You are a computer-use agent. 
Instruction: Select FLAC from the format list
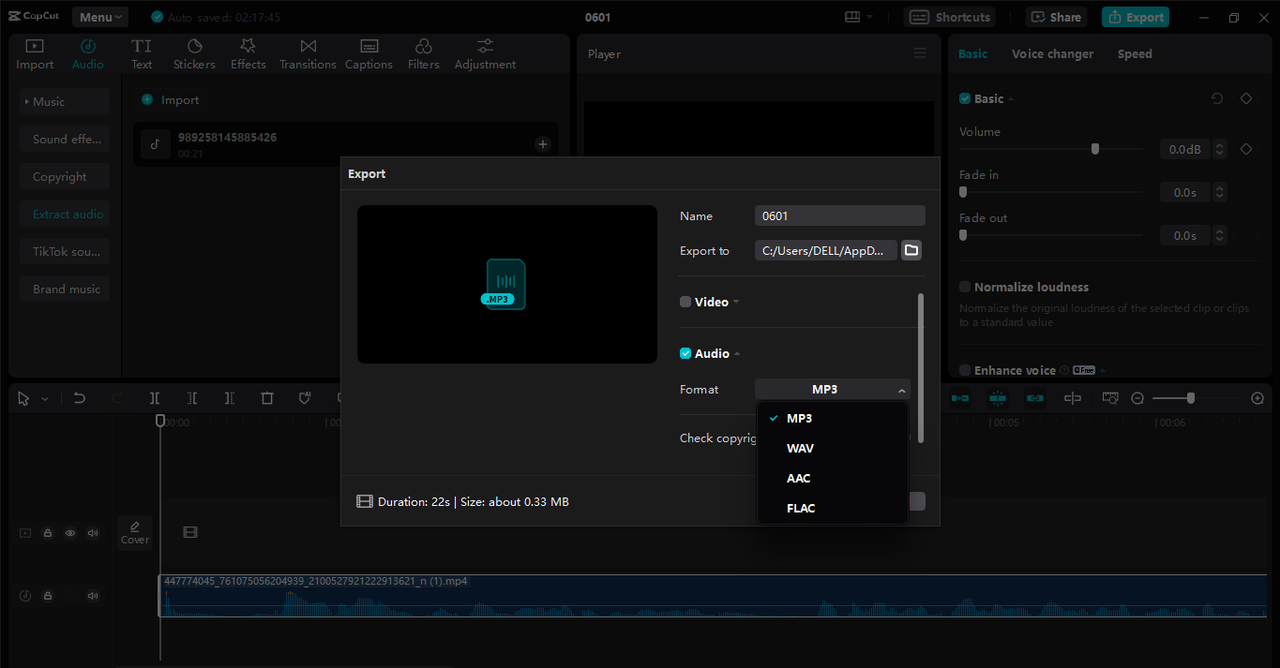point(833,508)
